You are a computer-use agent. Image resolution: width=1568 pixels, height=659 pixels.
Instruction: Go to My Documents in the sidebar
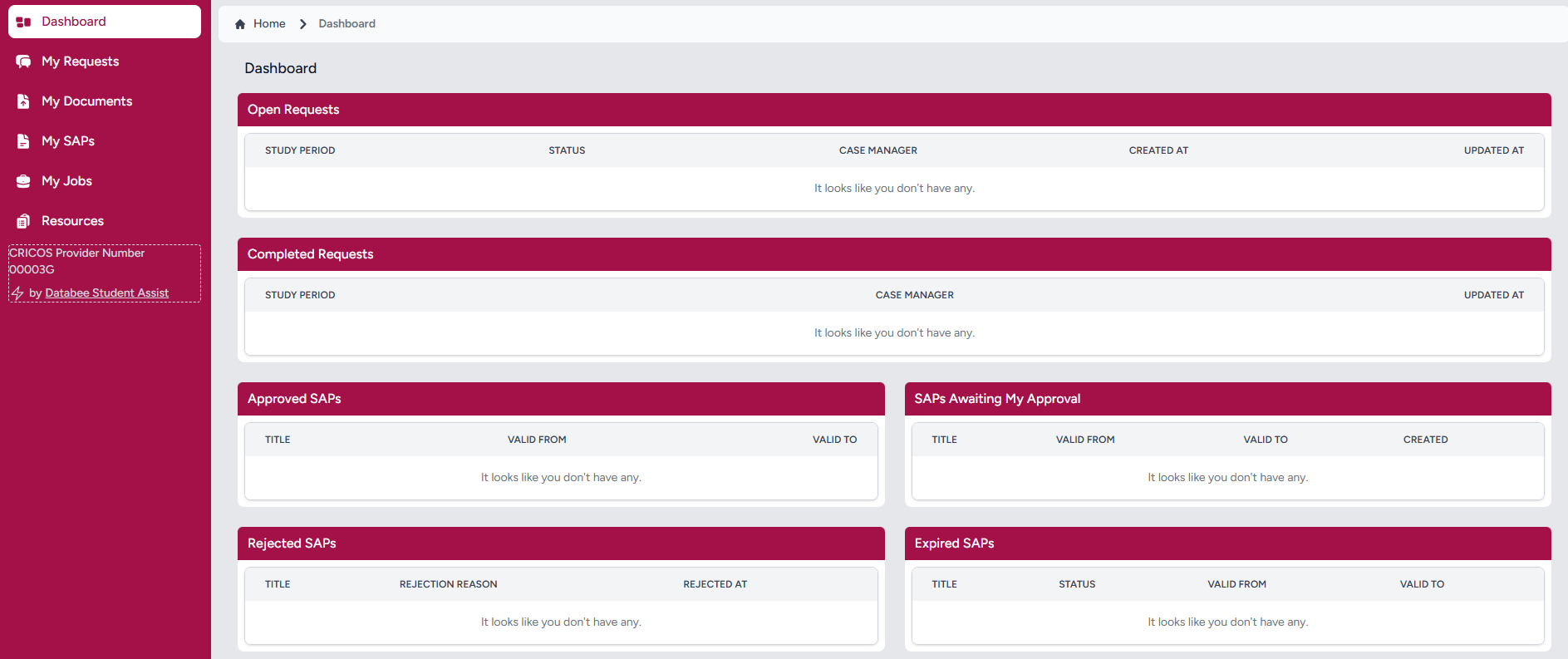pyautogui.click(x=105, y=101)
